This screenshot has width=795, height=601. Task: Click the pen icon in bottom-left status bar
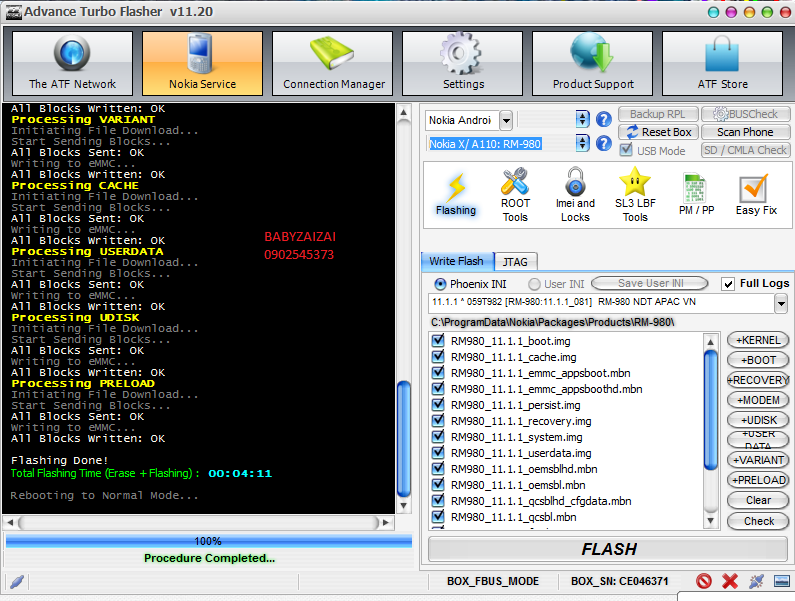pyautogui.click(x=17, y=581)
